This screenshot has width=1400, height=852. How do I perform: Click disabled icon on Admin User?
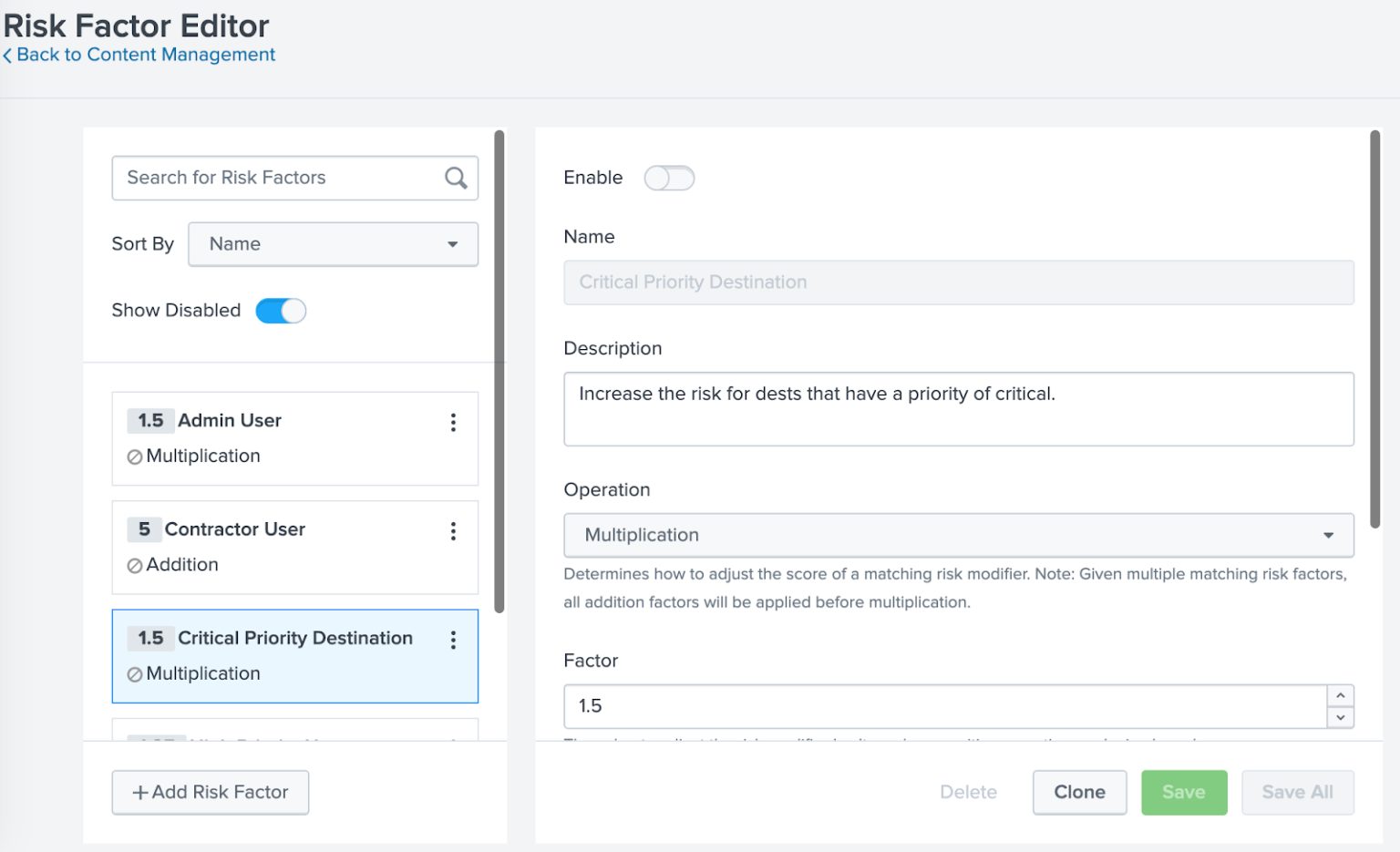(135, 457)
